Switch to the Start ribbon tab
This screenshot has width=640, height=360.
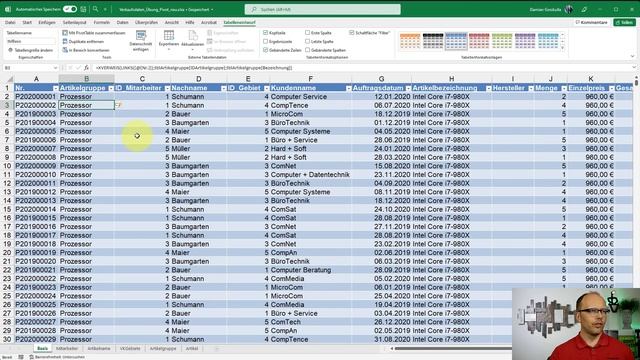coord(27,22)
